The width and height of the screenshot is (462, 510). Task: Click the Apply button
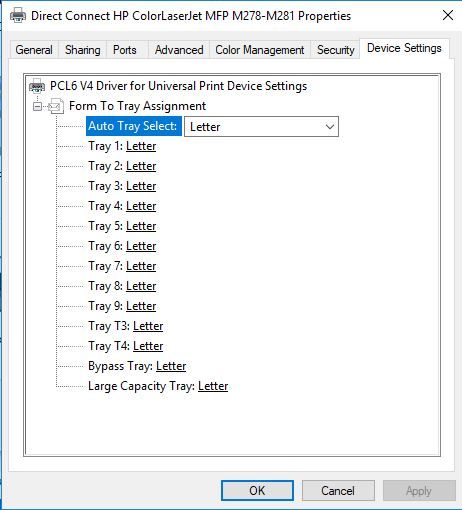coord(419,491)
